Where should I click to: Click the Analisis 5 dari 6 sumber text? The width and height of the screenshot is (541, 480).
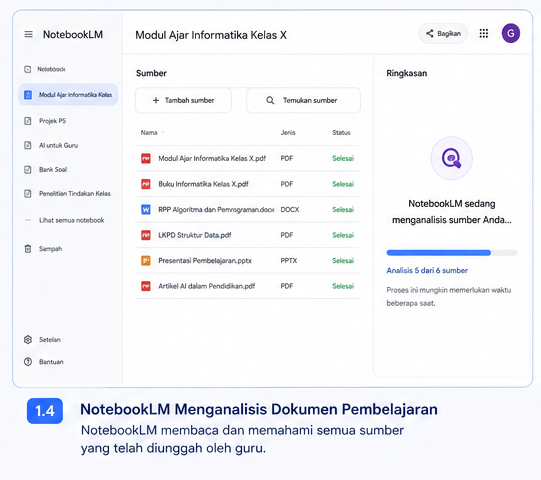pos(427,271)
